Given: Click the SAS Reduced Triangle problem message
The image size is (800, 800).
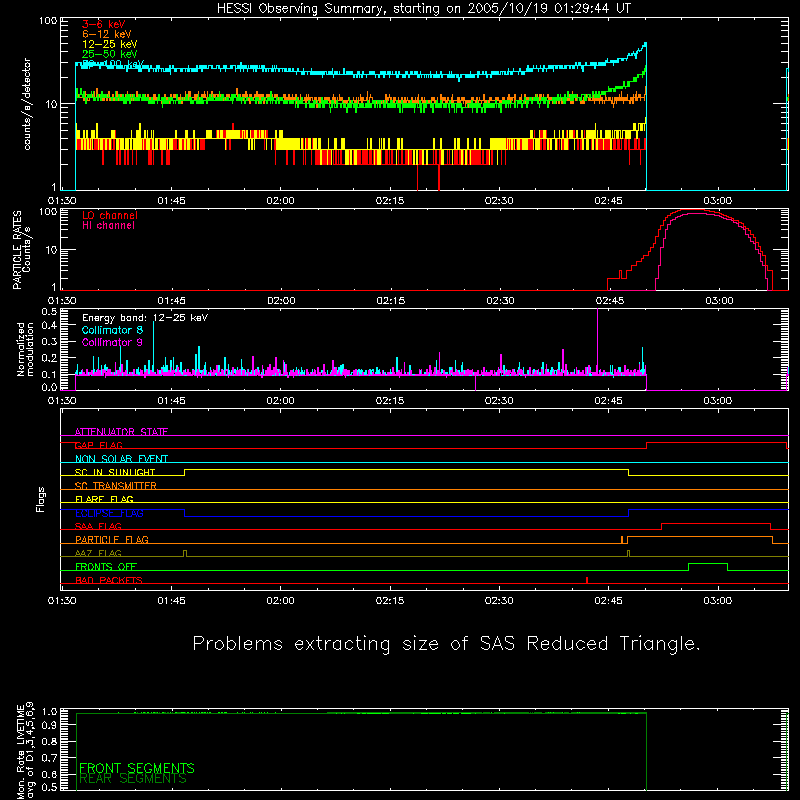Looking at the screenshot, I should point(446,644).
